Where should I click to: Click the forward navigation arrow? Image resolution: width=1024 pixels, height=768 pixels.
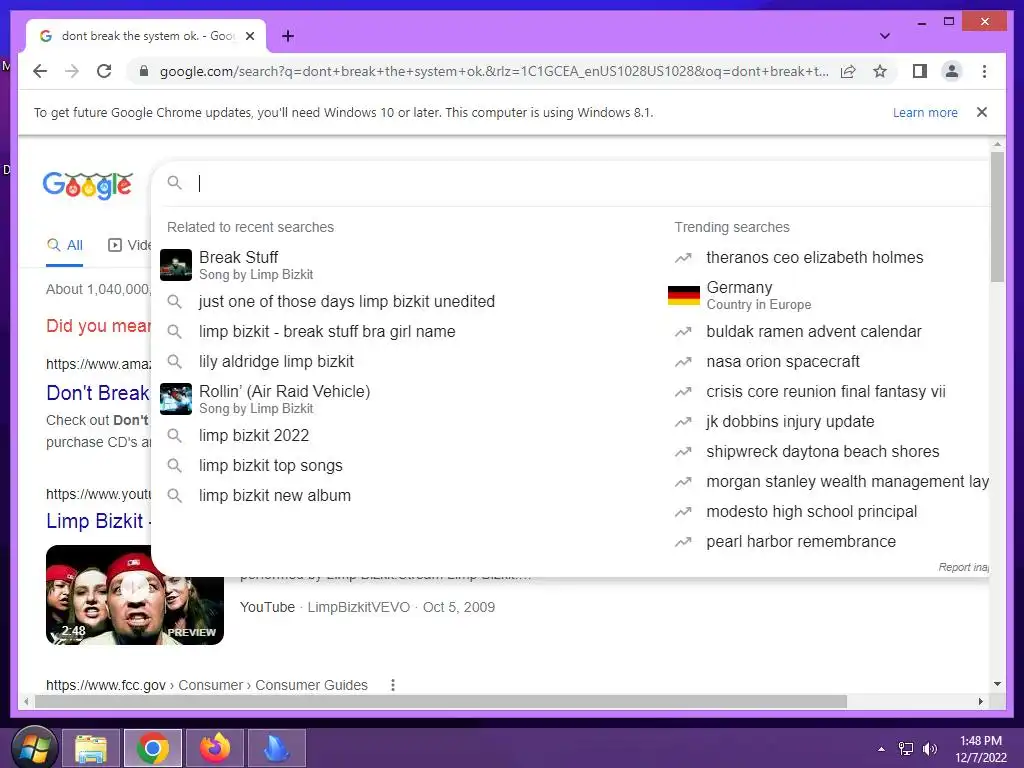72,71
